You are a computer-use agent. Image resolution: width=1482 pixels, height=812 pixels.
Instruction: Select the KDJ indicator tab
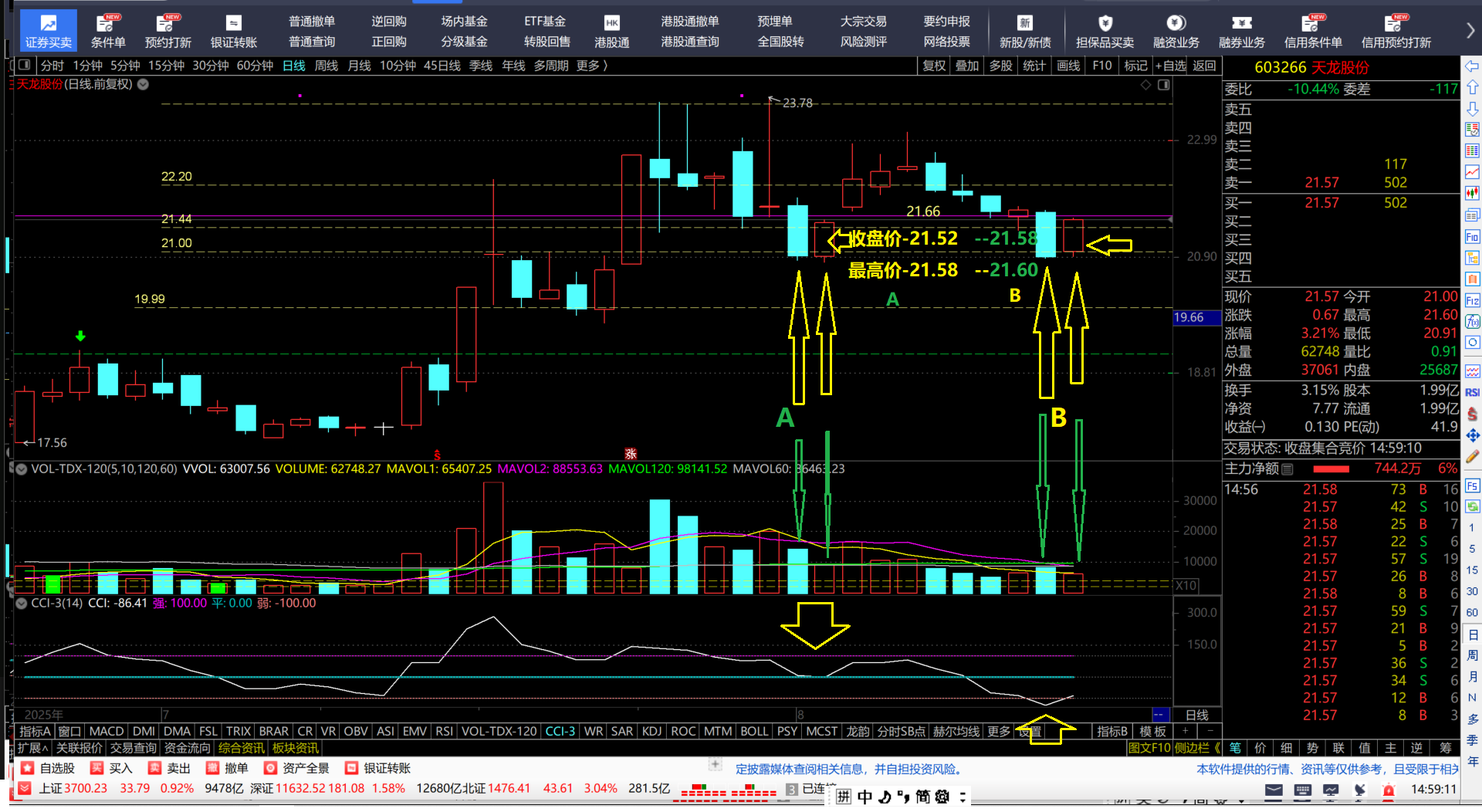tap(651, 731)
